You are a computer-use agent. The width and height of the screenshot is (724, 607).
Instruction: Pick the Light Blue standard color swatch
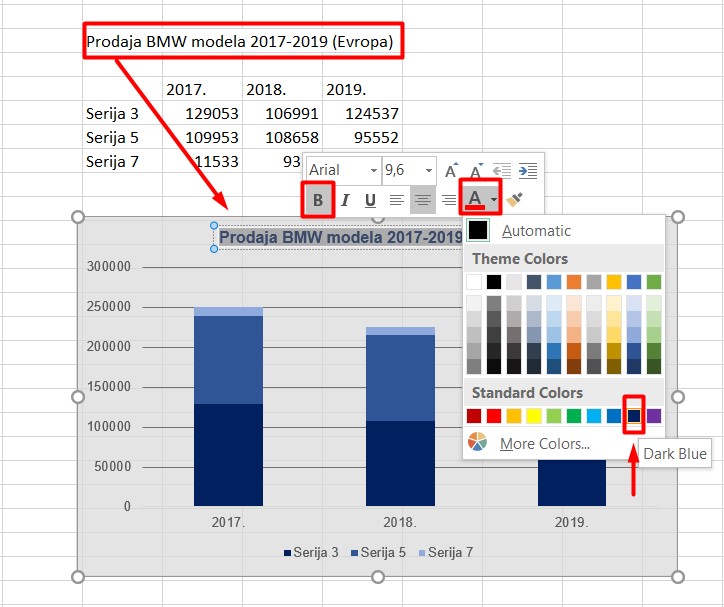point(594,416)
